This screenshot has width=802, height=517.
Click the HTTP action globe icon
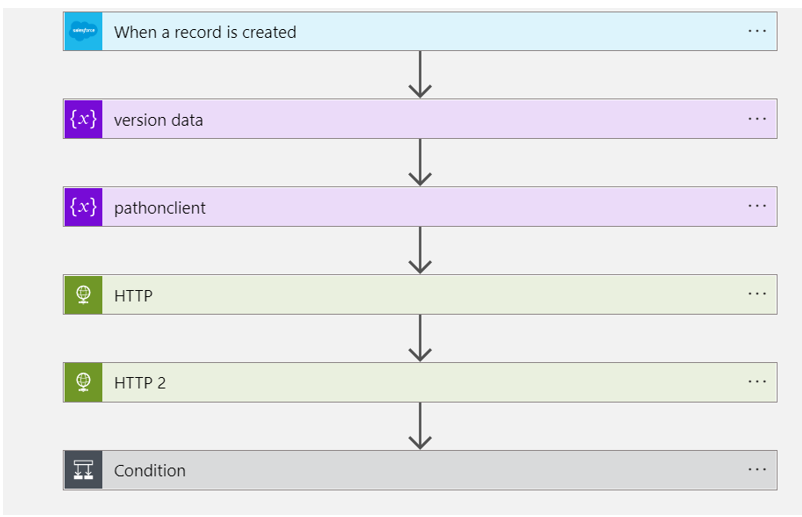pyautogui.click(x=82, y=295)
